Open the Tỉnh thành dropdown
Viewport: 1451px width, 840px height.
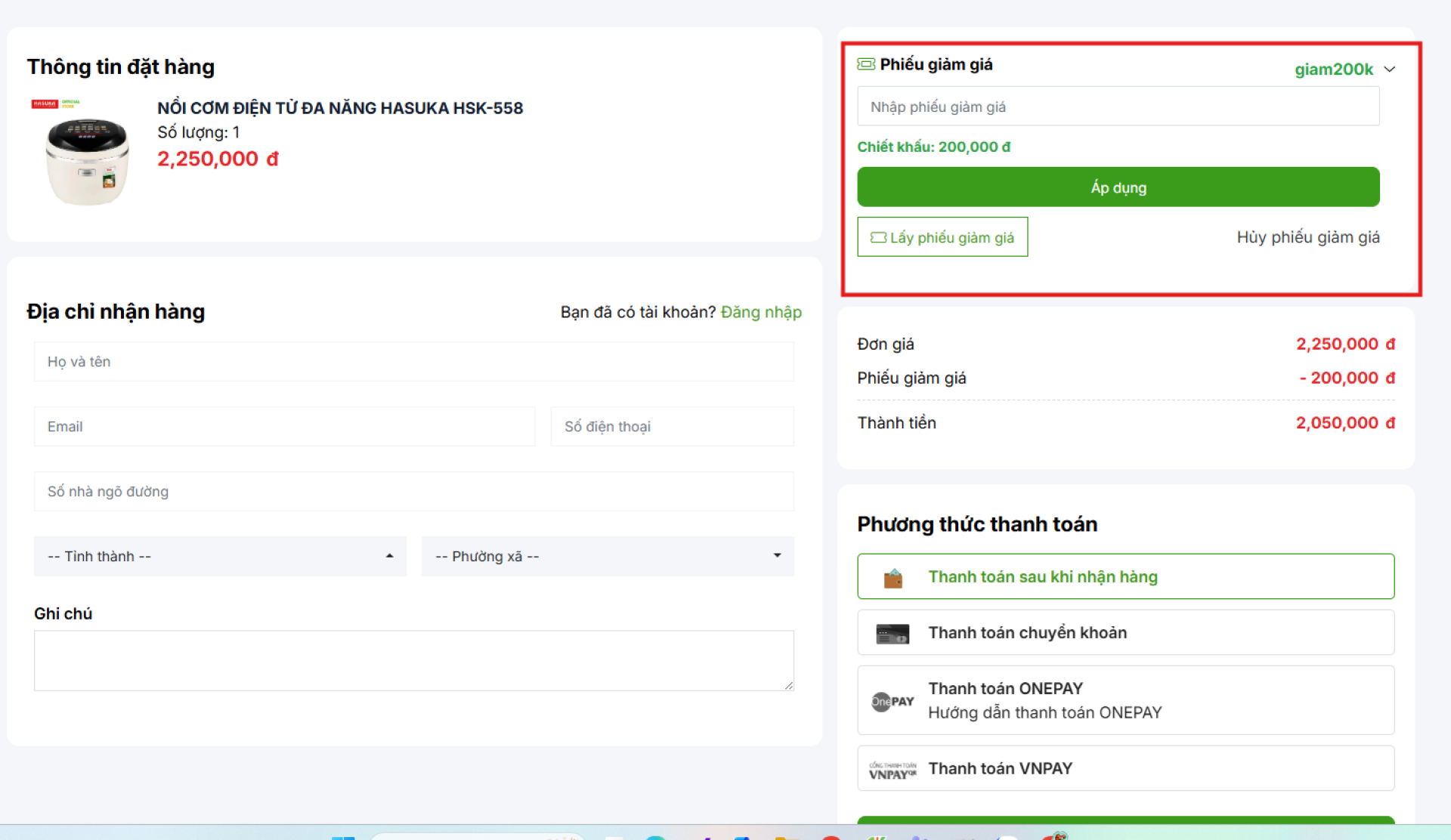[x=220, y=556]
